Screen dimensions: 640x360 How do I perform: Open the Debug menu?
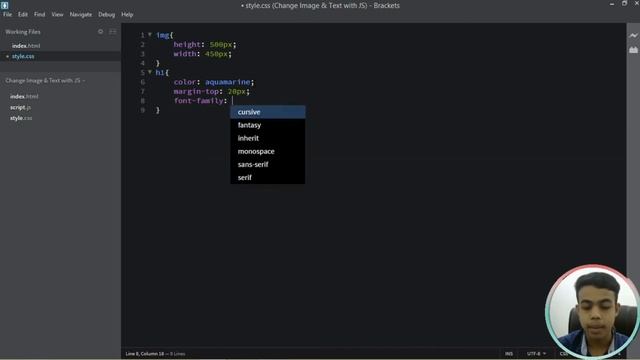[107, 14]
